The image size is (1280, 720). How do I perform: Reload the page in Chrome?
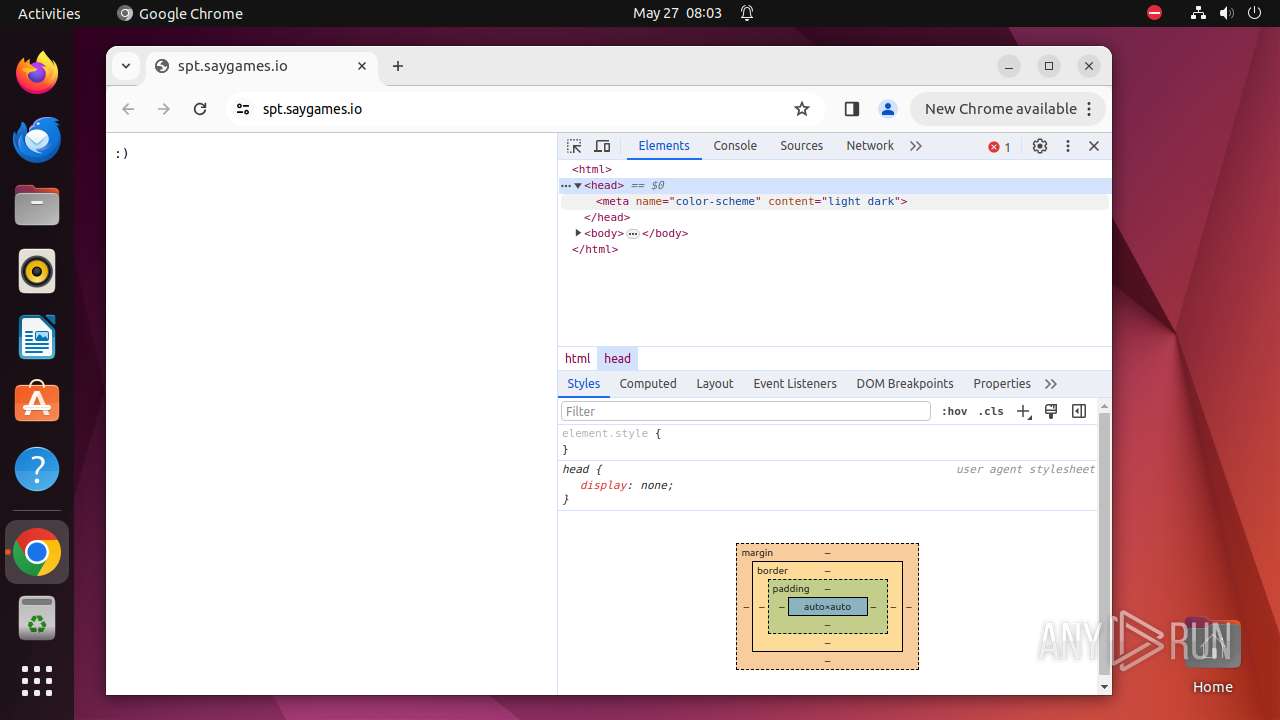point(200,109)
